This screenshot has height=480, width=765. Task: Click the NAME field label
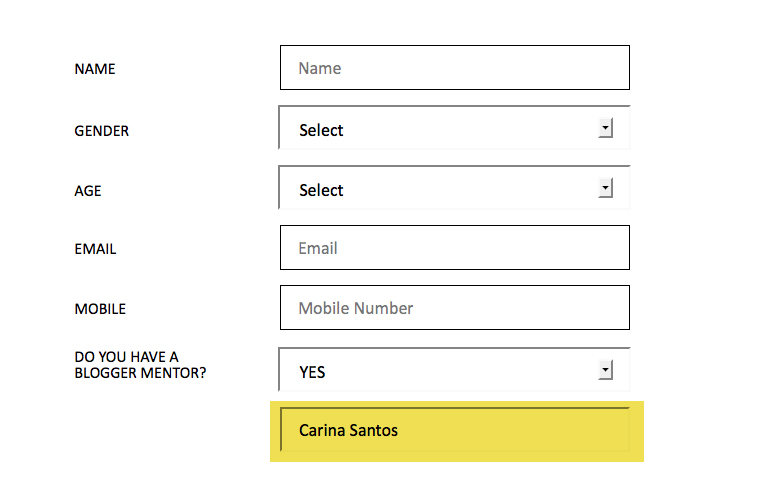pyautogui.click(x=95, y=69)
